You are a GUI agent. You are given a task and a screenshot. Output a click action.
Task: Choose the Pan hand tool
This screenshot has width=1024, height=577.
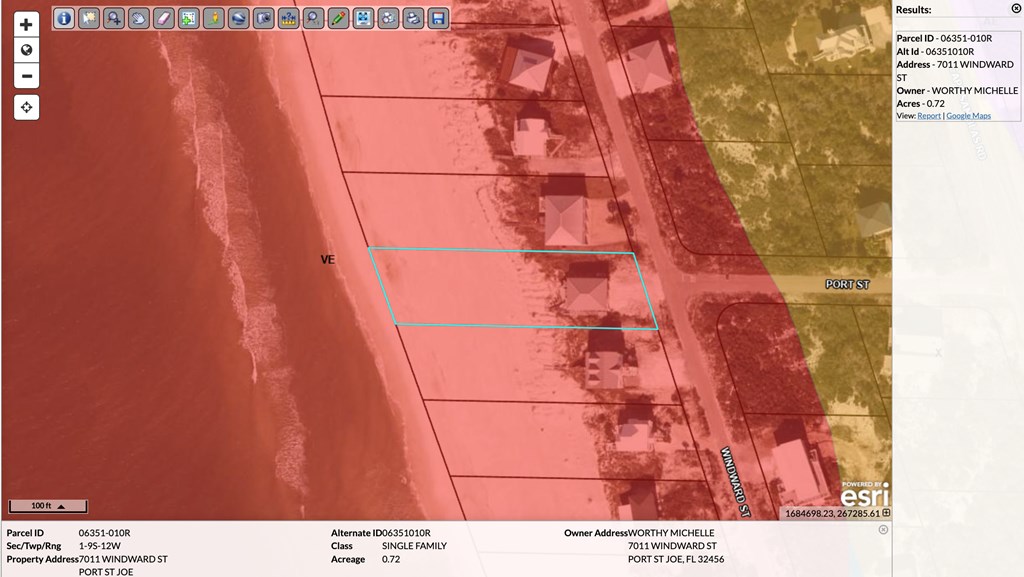(139, 18)
